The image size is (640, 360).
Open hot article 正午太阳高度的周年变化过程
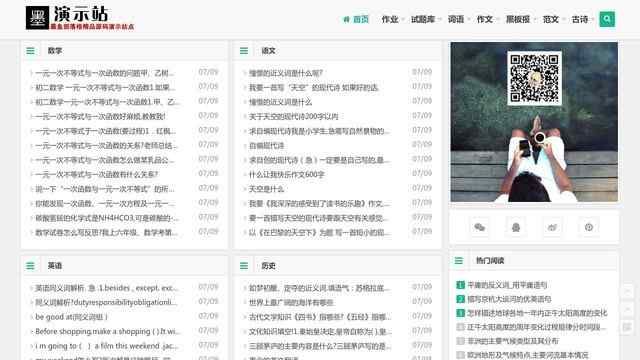[536, 327]
